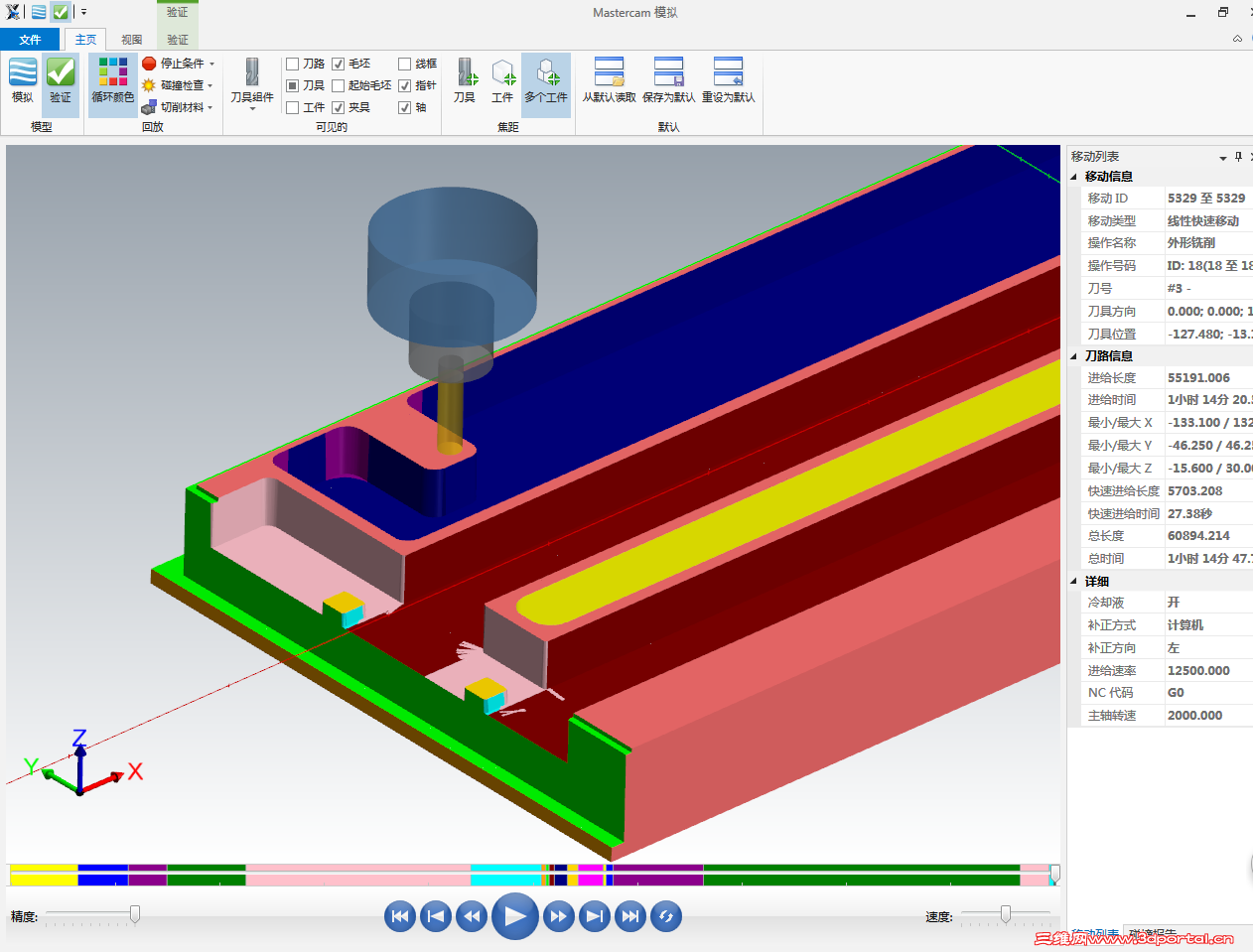
Task: Click the 切削材料 cut material icon
Action: tap(149, 107)
